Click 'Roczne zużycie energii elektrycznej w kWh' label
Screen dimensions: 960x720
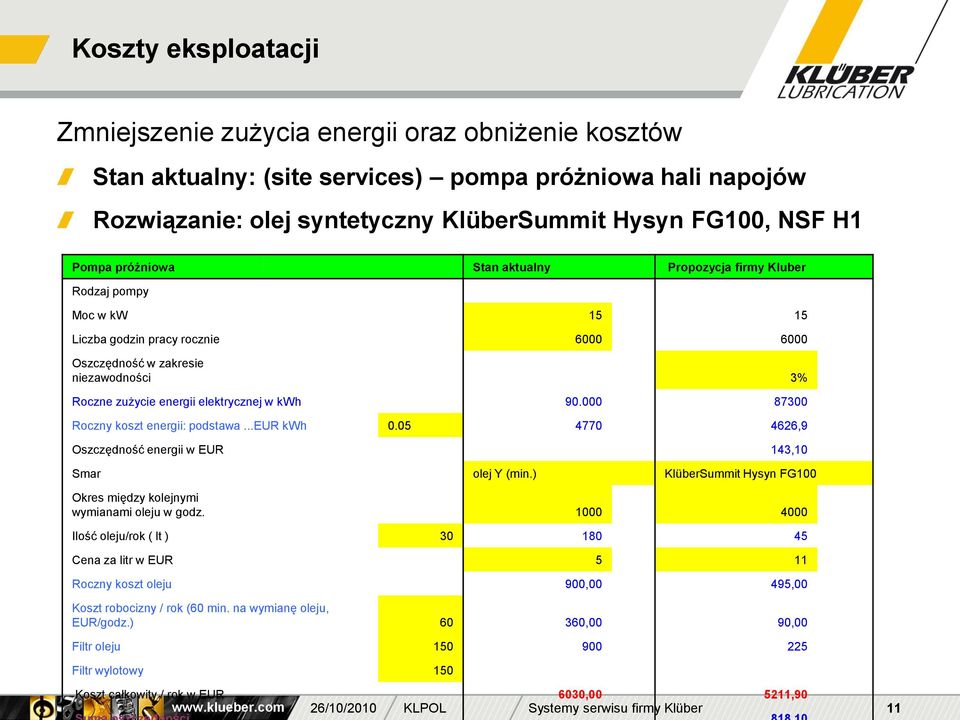187,402
